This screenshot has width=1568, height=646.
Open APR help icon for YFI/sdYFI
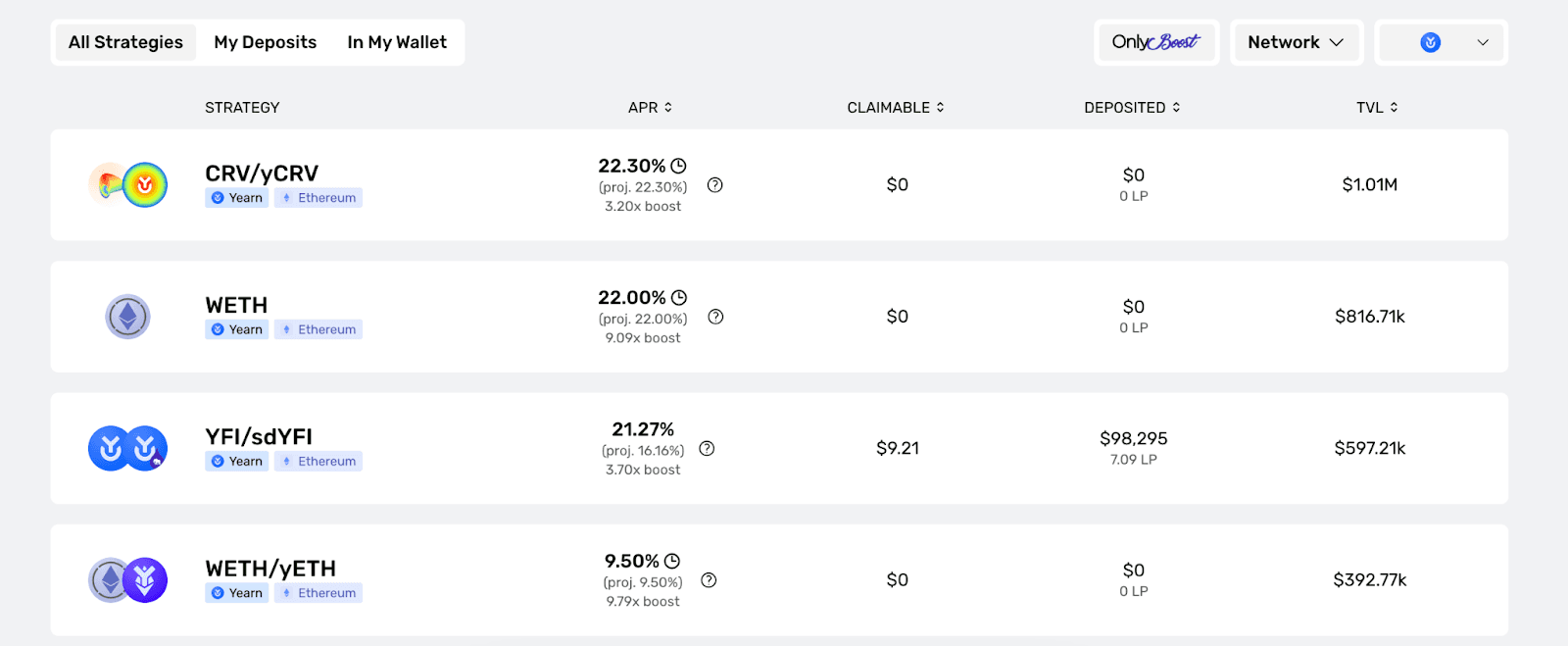click(707, 449)
